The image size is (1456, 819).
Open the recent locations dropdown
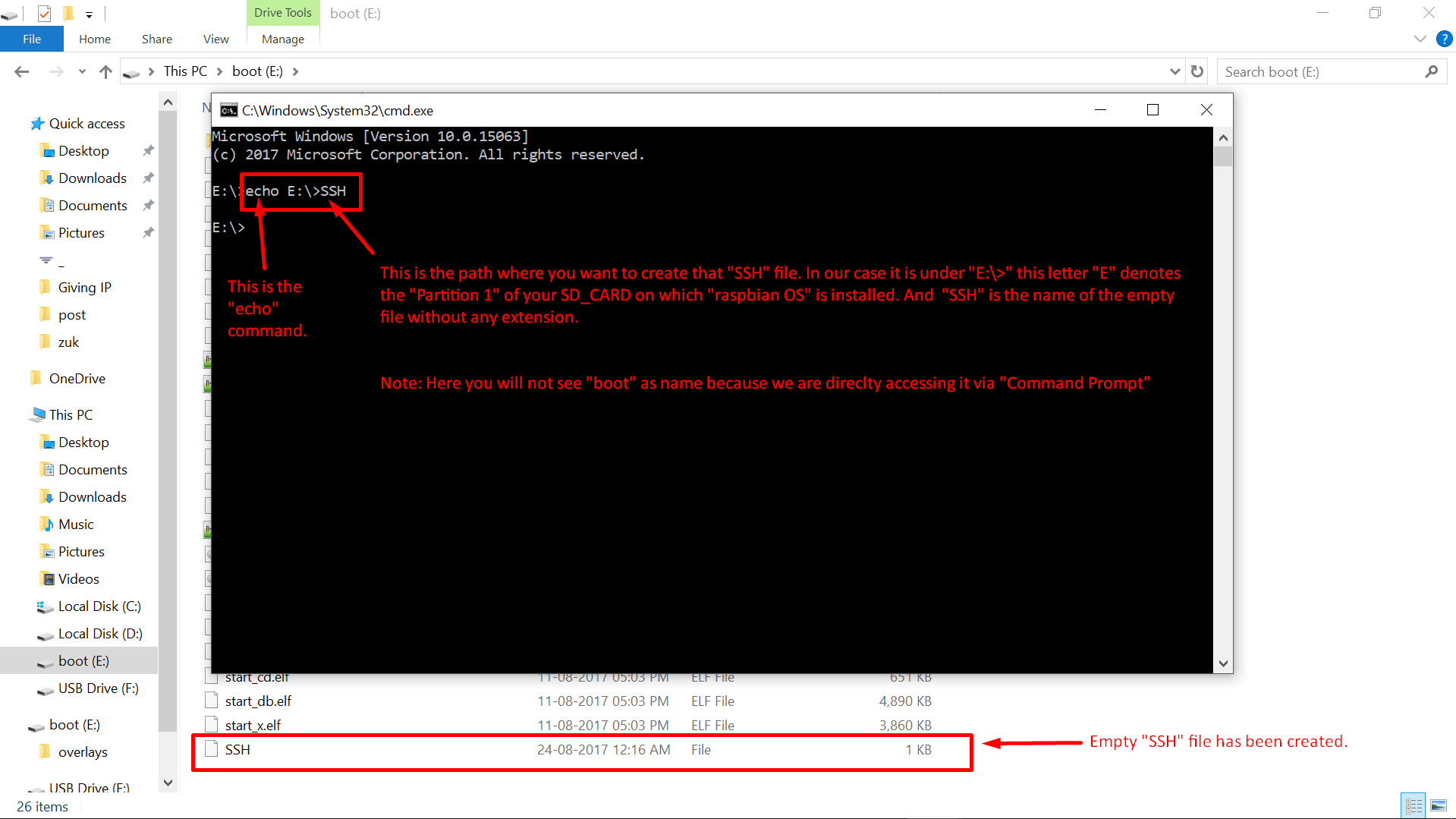82,71
